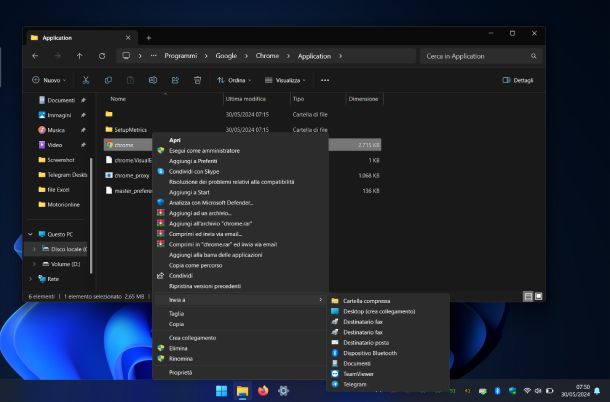610x402 pixels.
Task: Open Windows Security tray icon
Action: click(512, 391)
